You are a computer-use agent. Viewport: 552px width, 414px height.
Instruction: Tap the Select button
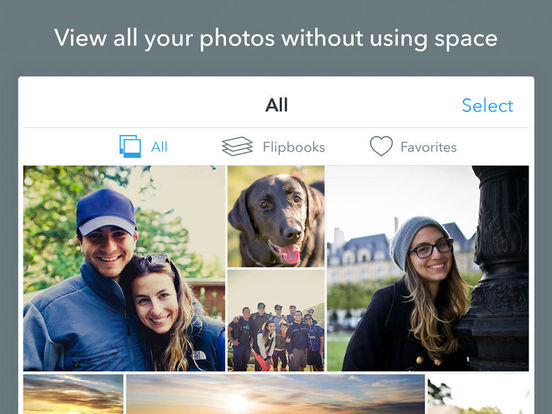488,106
